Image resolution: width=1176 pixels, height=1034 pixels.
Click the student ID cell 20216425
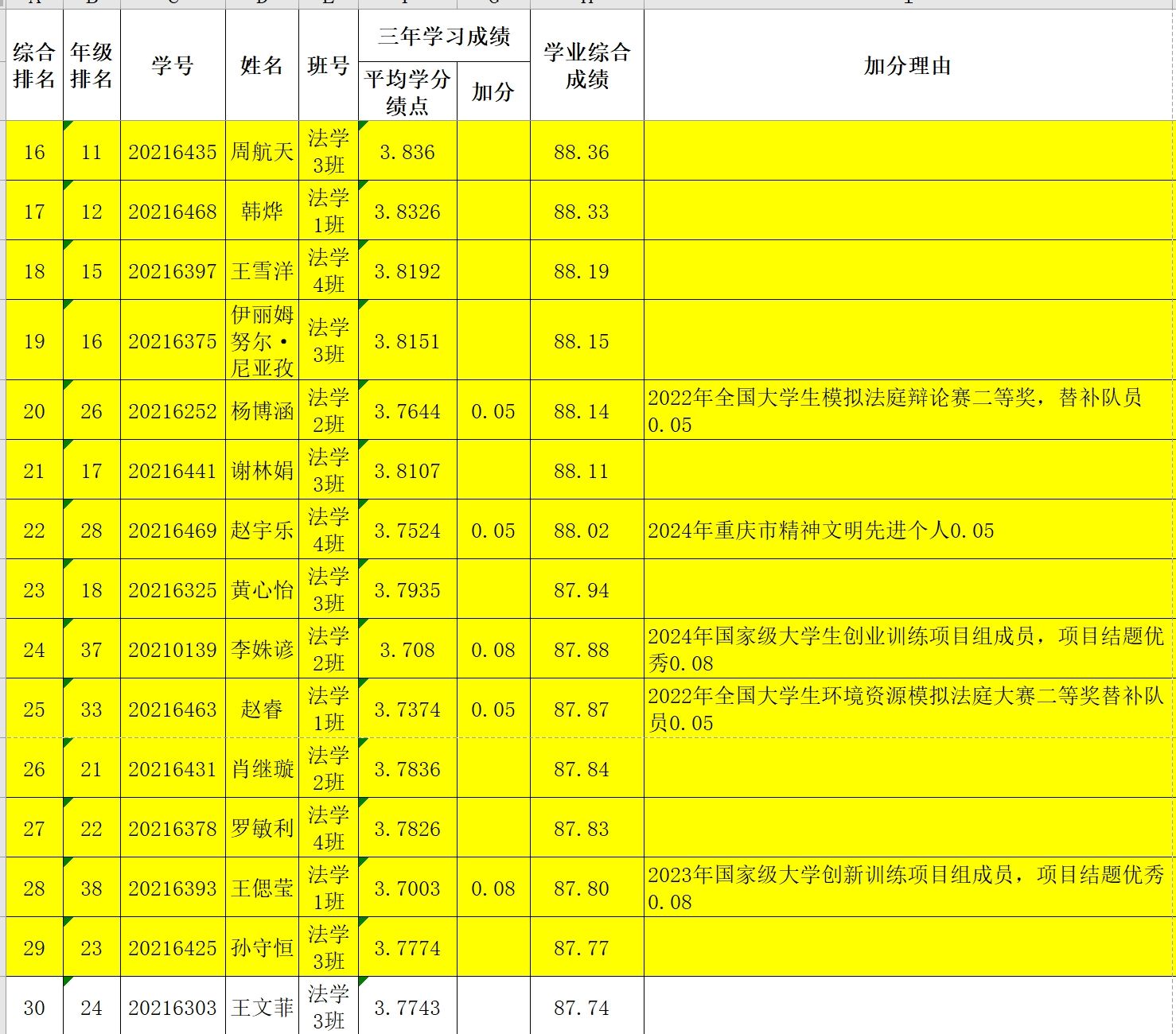[173, 947]
